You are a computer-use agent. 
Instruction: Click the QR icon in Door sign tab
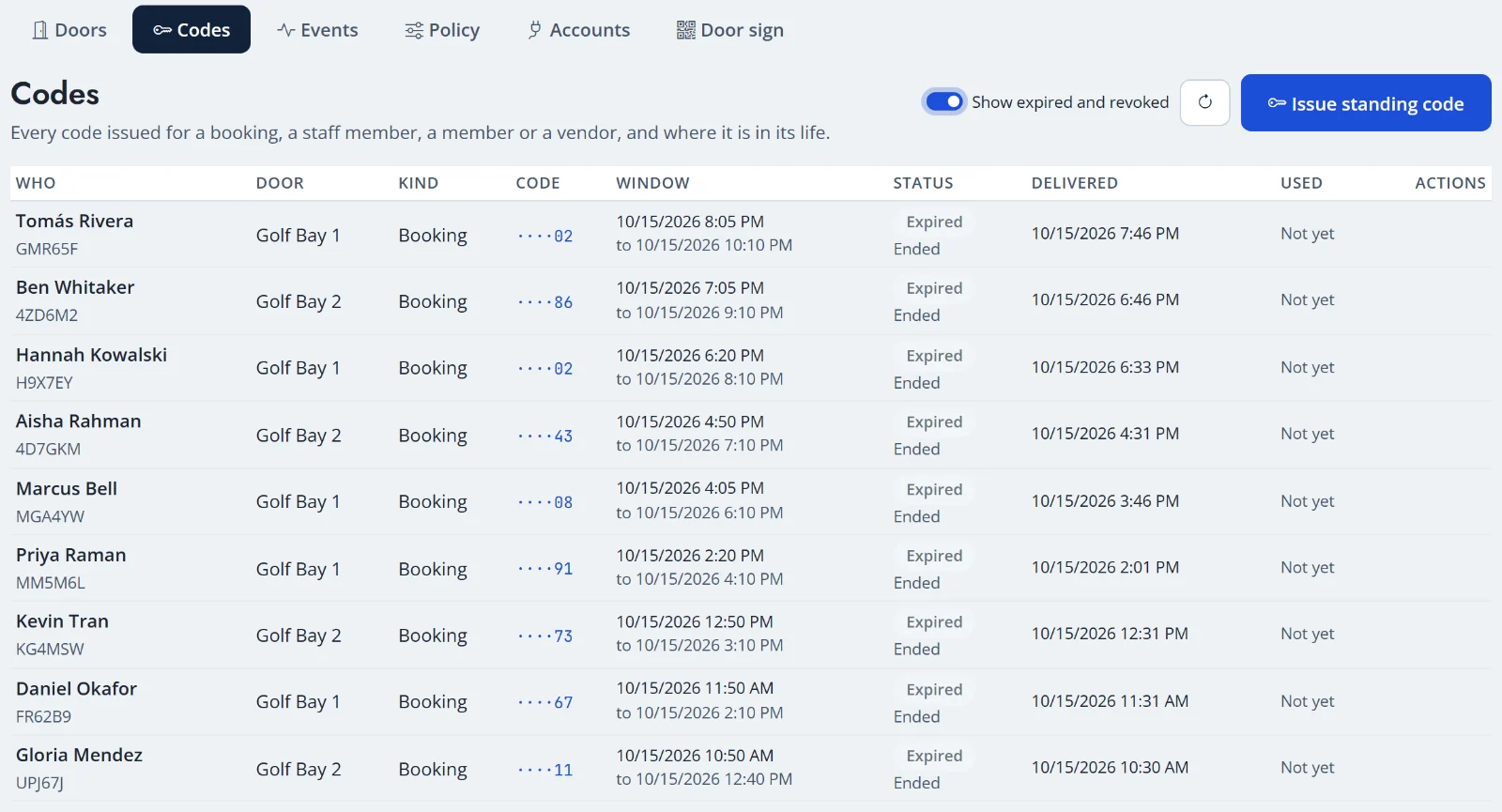tap(686, 30)
